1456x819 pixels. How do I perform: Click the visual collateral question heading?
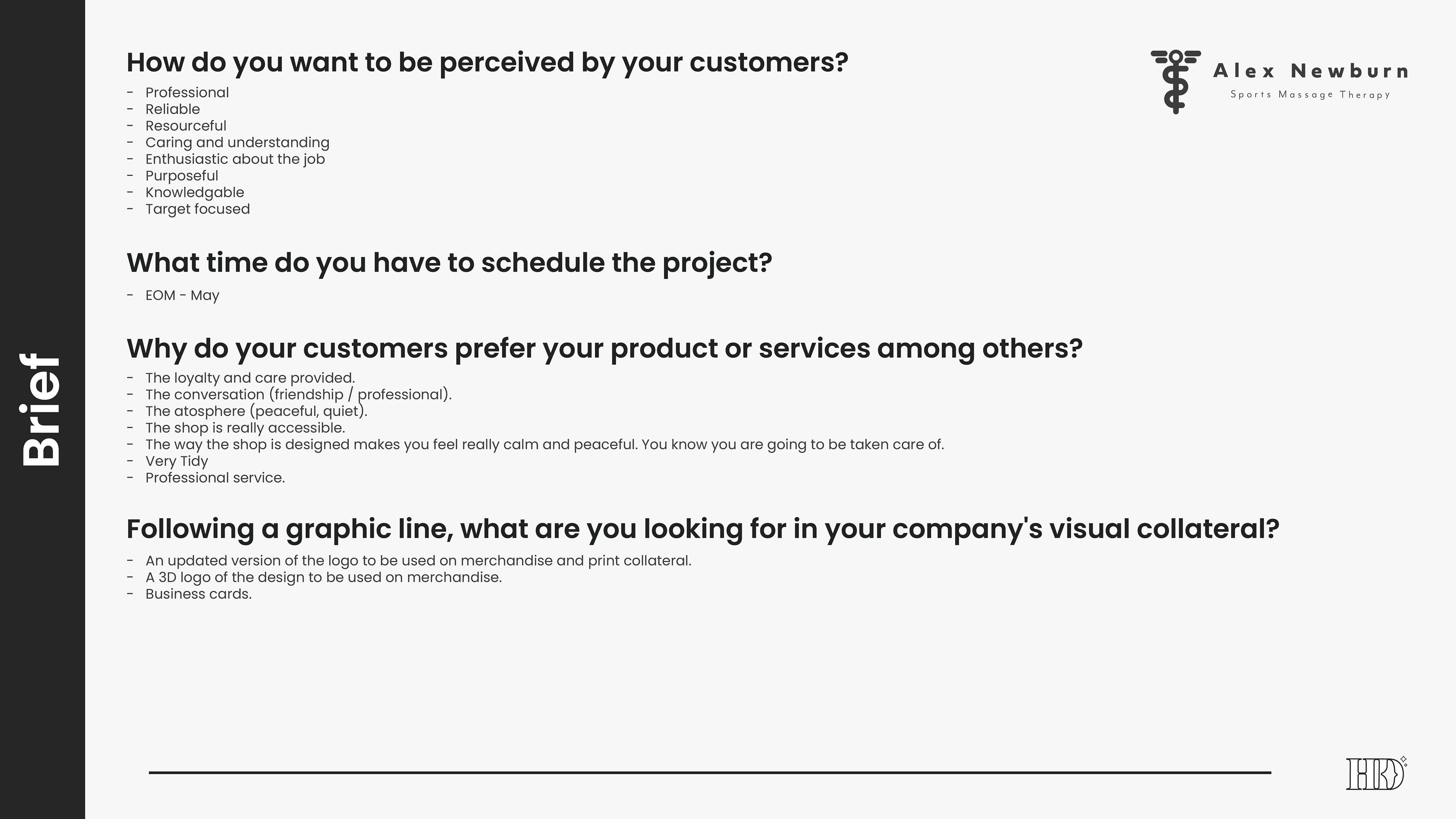coord(703,529)
